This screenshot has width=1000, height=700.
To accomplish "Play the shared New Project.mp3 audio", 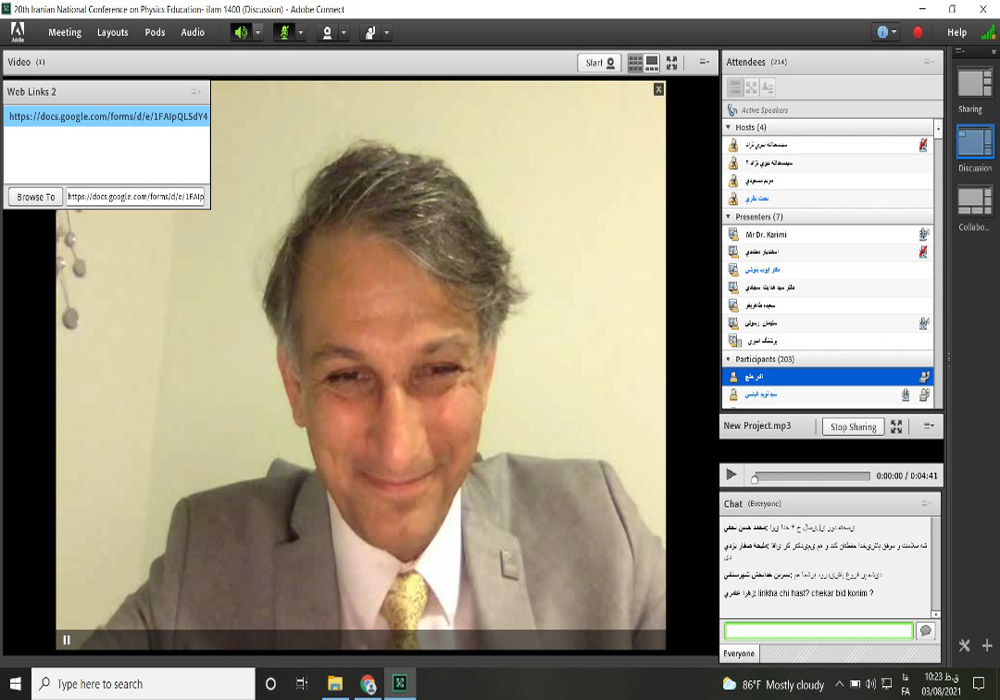I will pos(731,475).
